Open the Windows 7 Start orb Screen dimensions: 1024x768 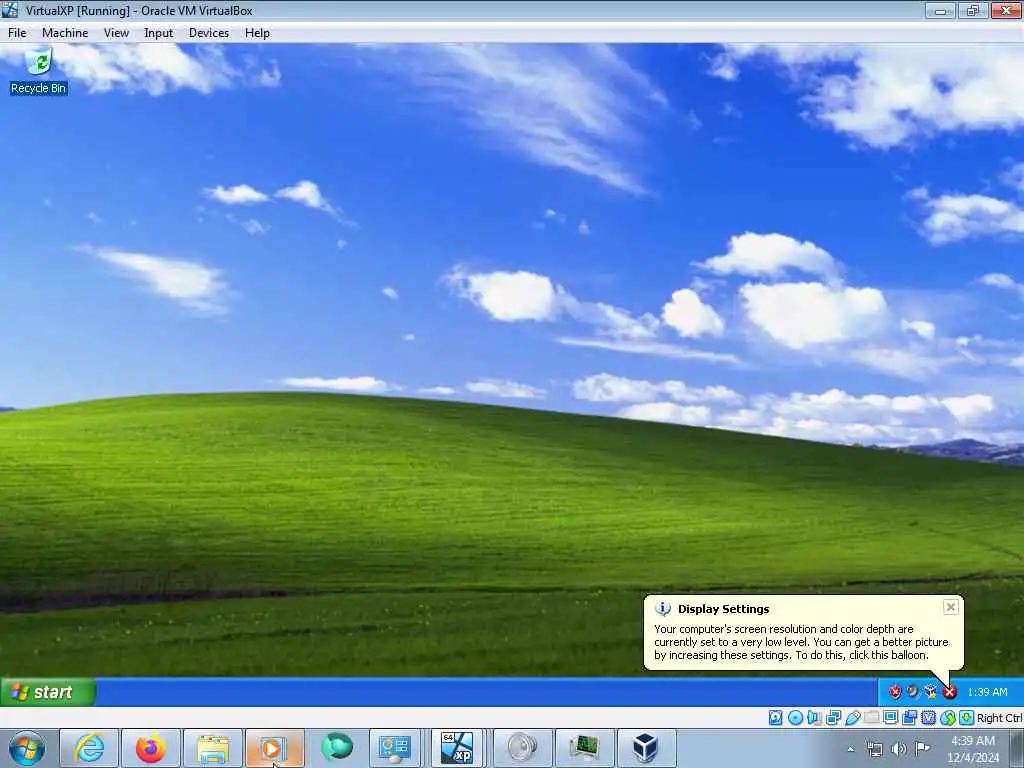(x=27, y=748)
